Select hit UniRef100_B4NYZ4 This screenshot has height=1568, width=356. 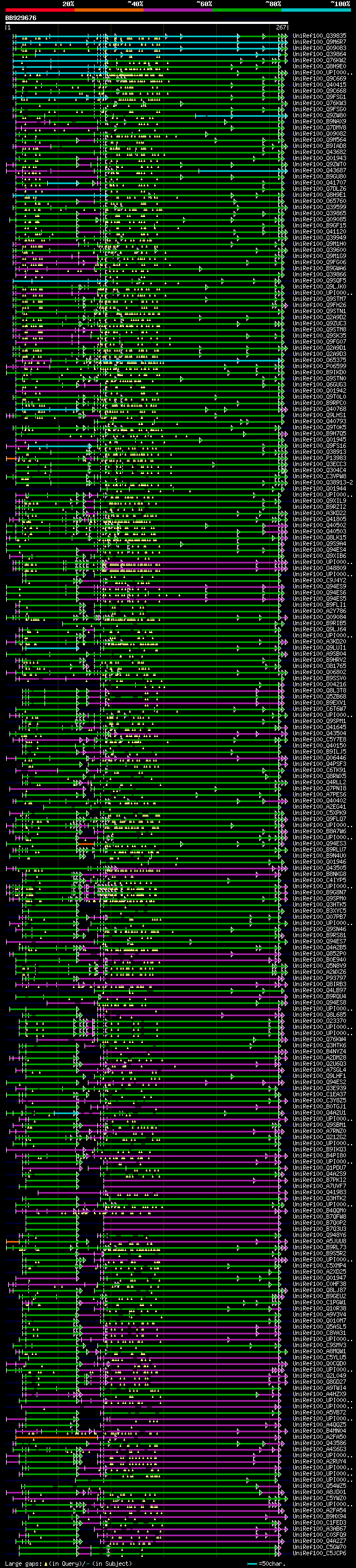319,1051
